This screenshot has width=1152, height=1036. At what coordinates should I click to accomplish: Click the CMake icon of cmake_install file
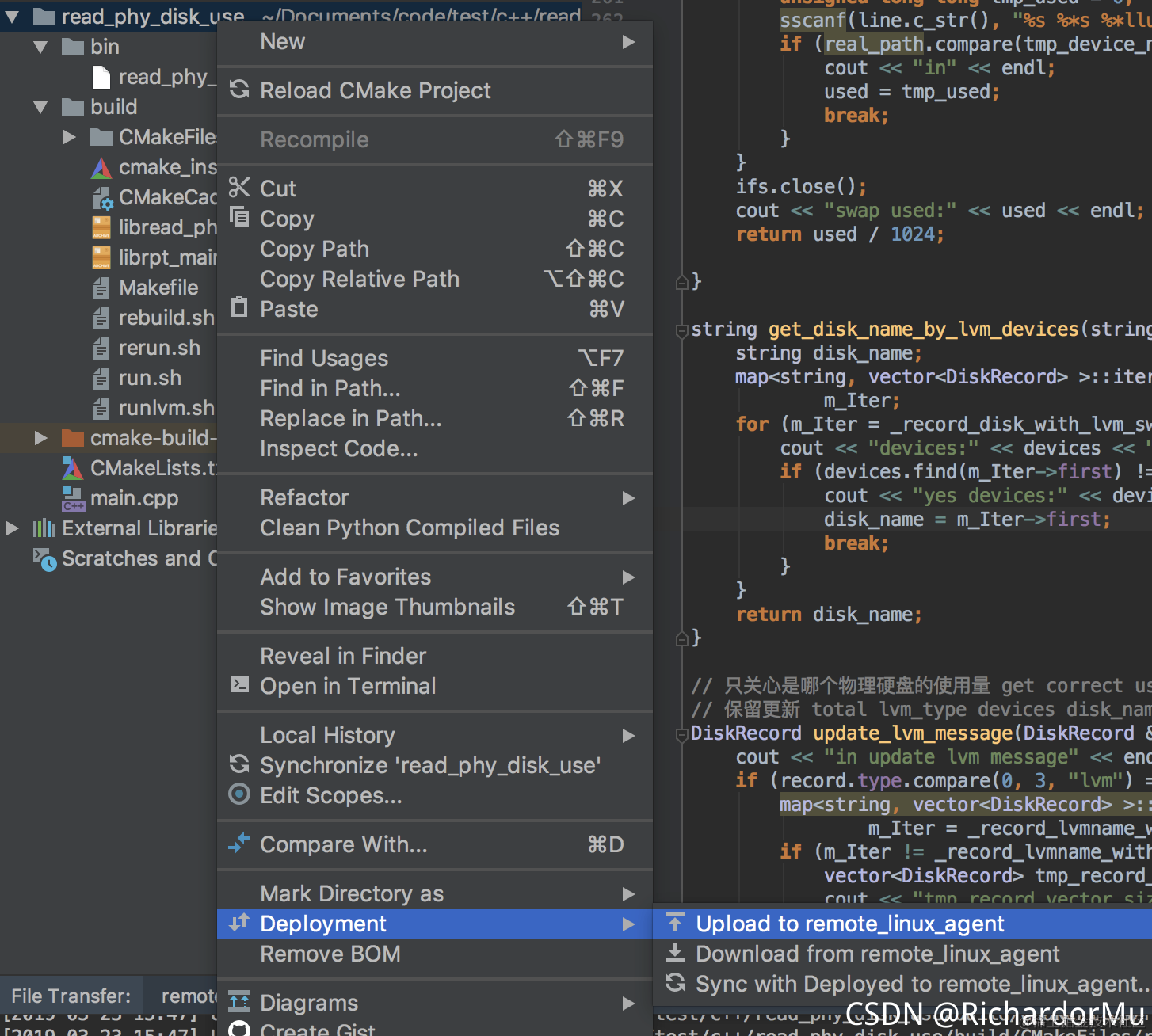point(101,167)
